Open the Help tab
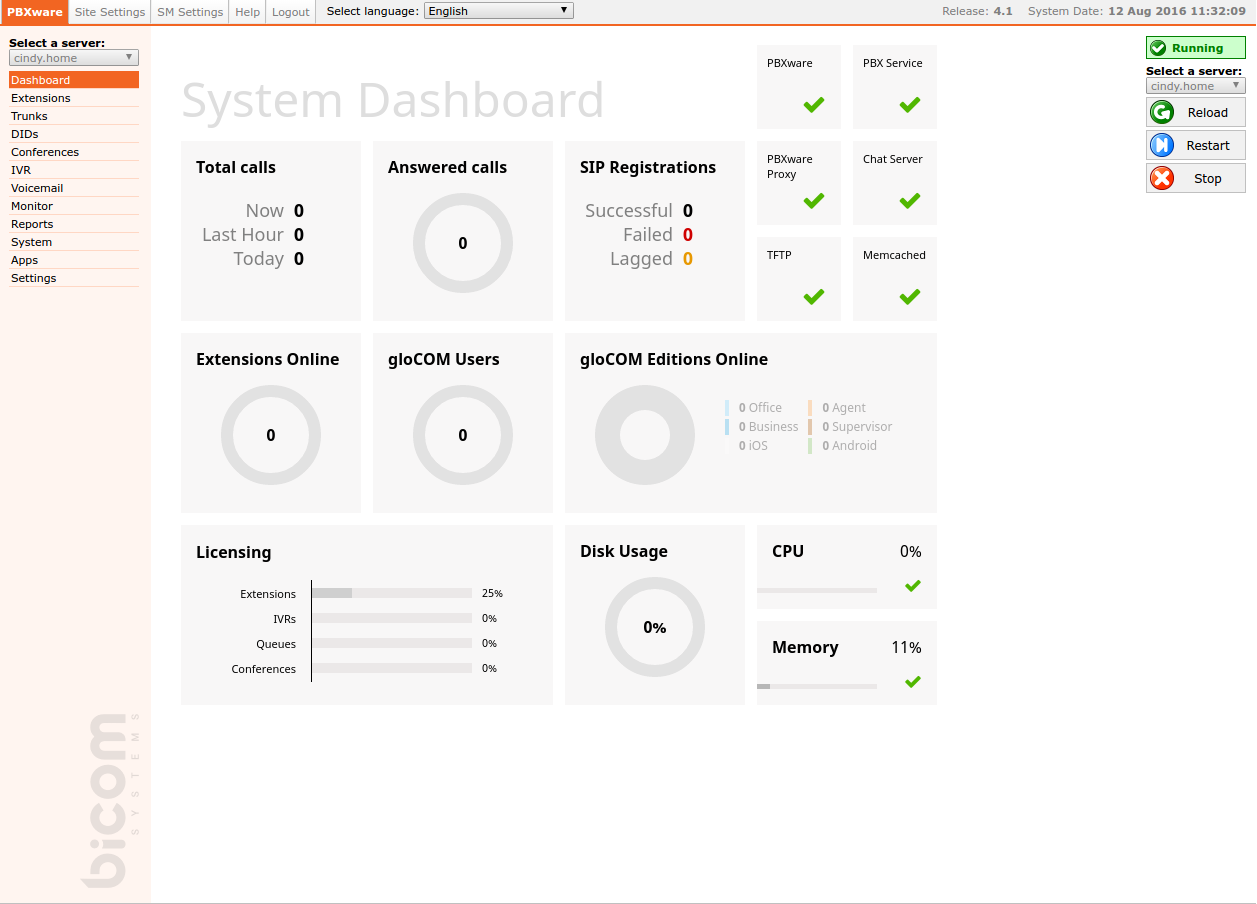This screenshot has height=904, width=1257. (247, 12)
